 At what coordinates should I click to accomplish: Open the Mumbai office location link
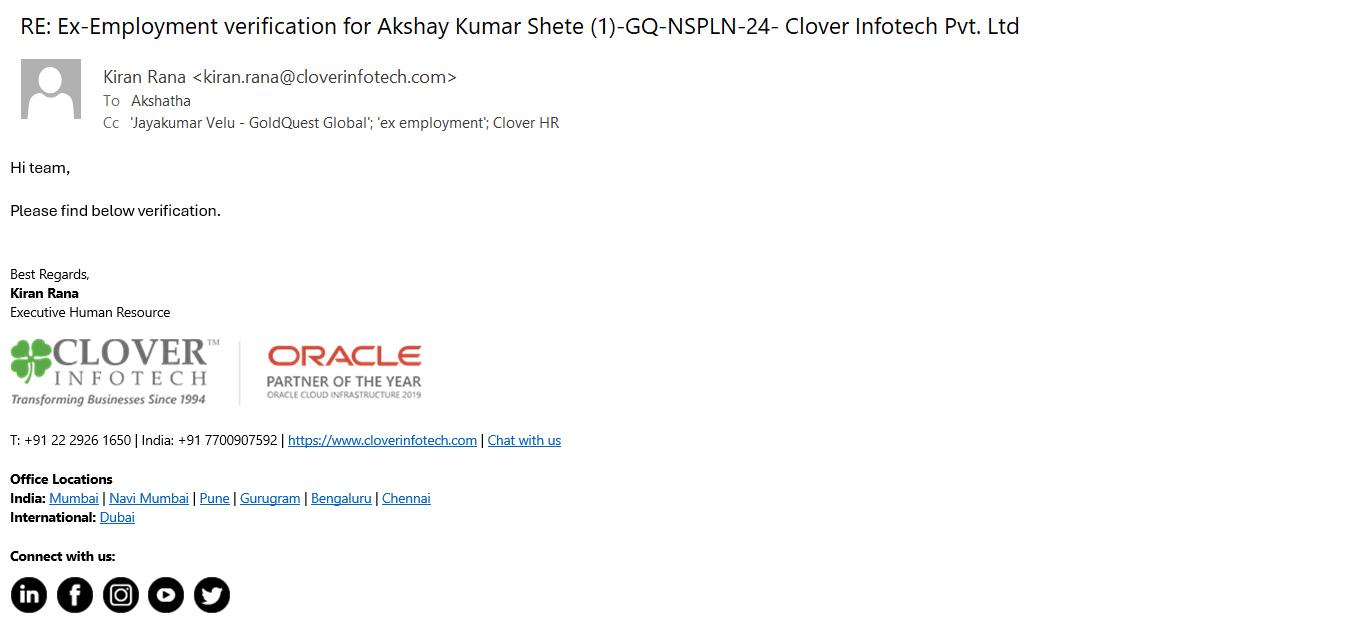click(x=74, y=499)
